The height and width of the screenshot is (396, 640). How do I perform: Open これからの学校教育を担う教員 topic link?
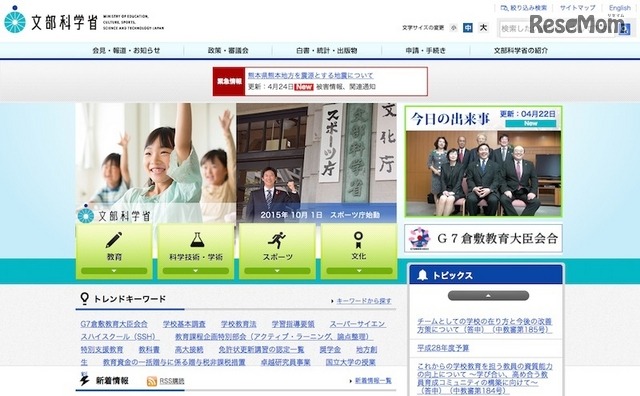484,378
